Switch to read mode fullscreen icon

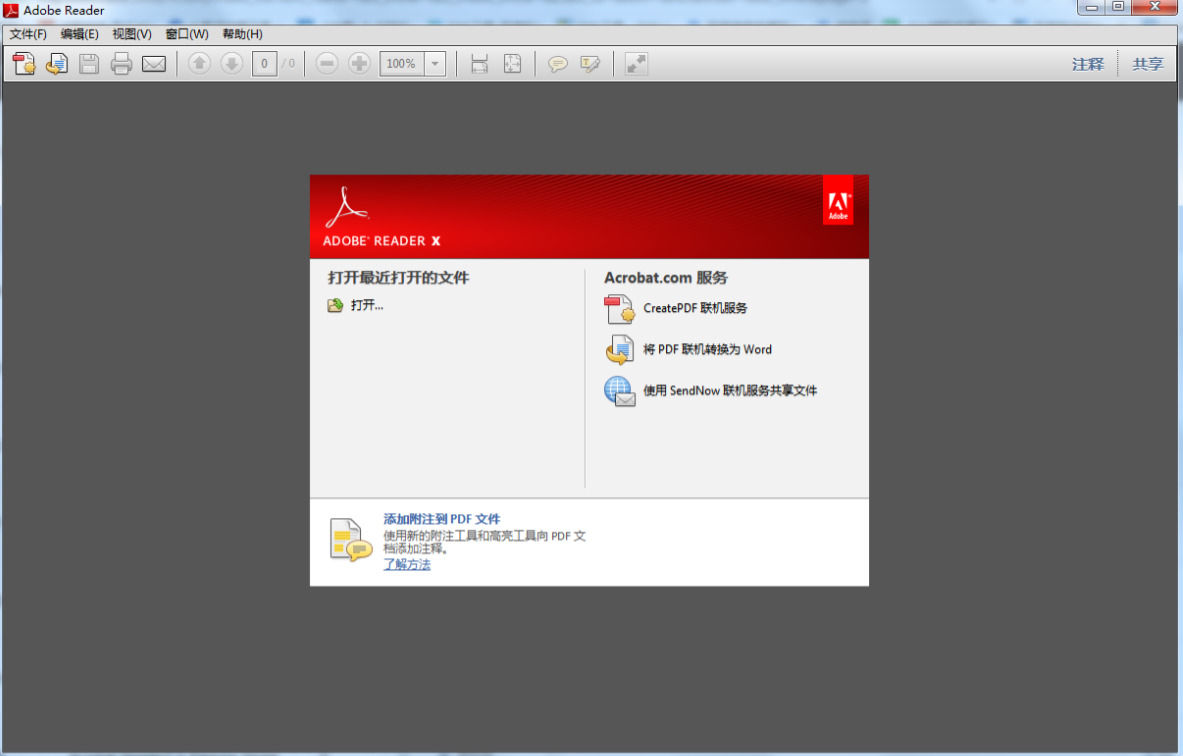coord(636,64)
